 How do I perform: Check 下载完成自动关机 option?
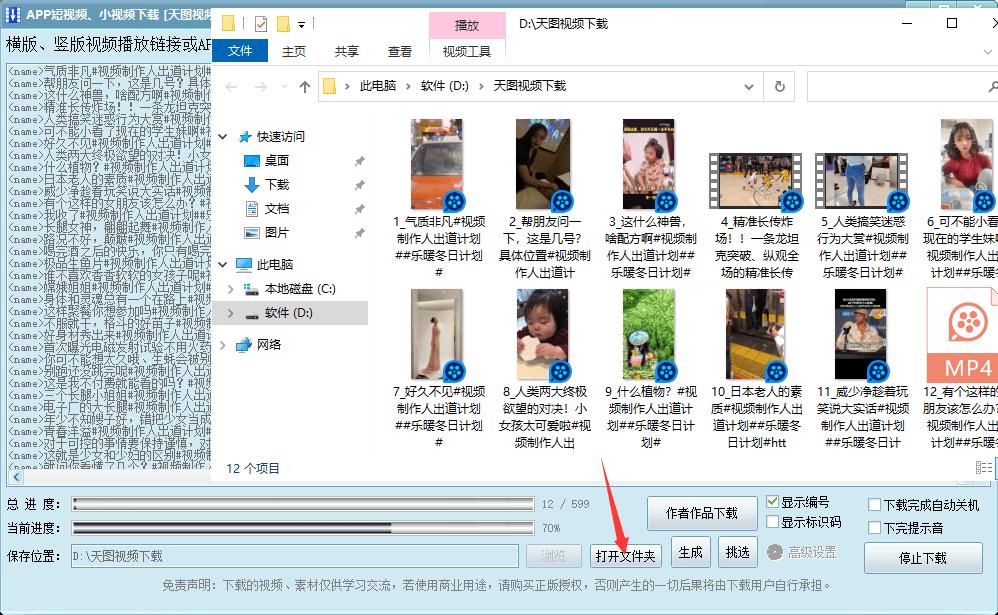coord(875,505)
